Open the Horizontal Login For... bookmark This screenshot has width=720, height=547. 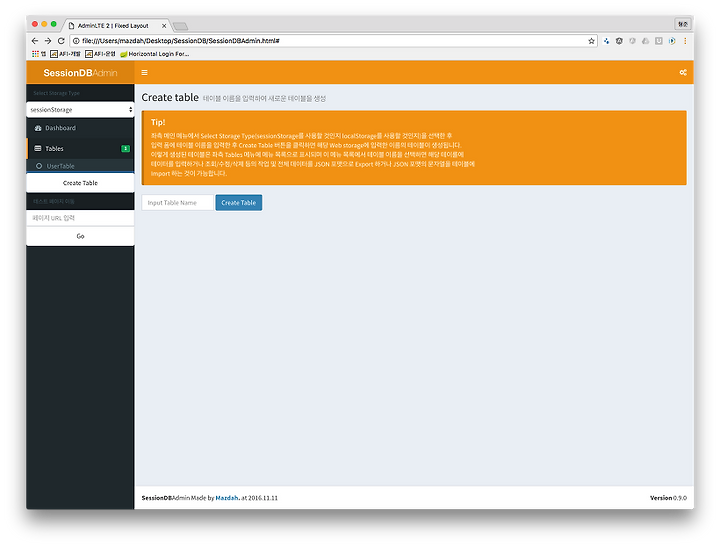click(154, 54)
